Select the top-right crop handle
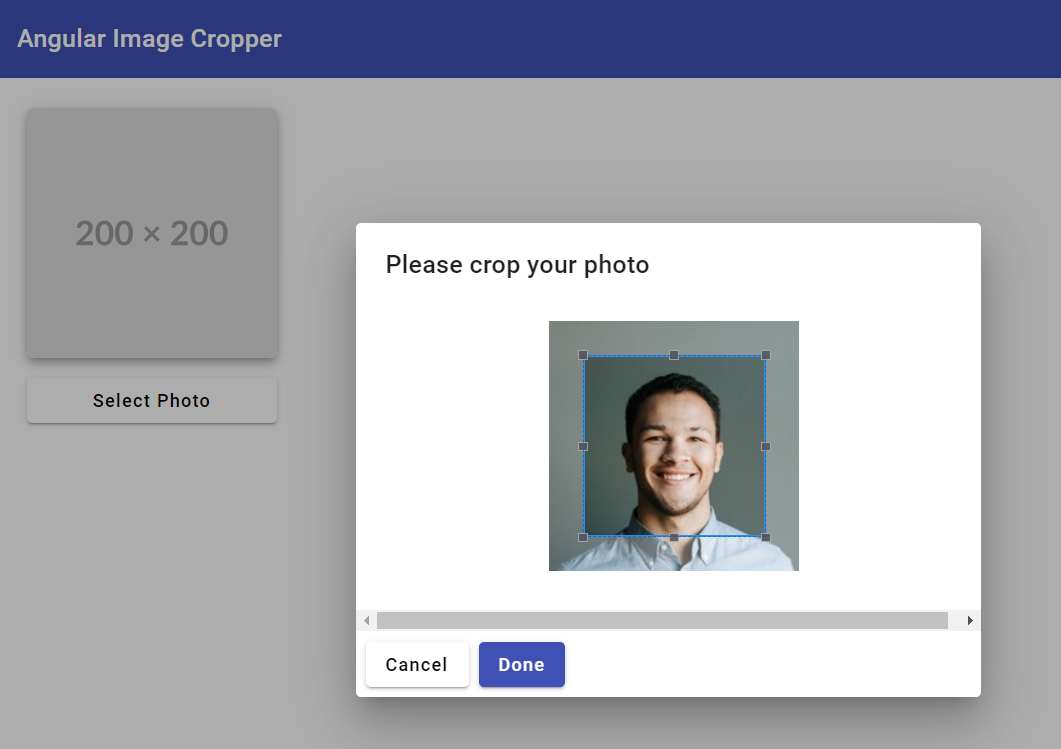The image size is (1061, 749). point(765,354)
